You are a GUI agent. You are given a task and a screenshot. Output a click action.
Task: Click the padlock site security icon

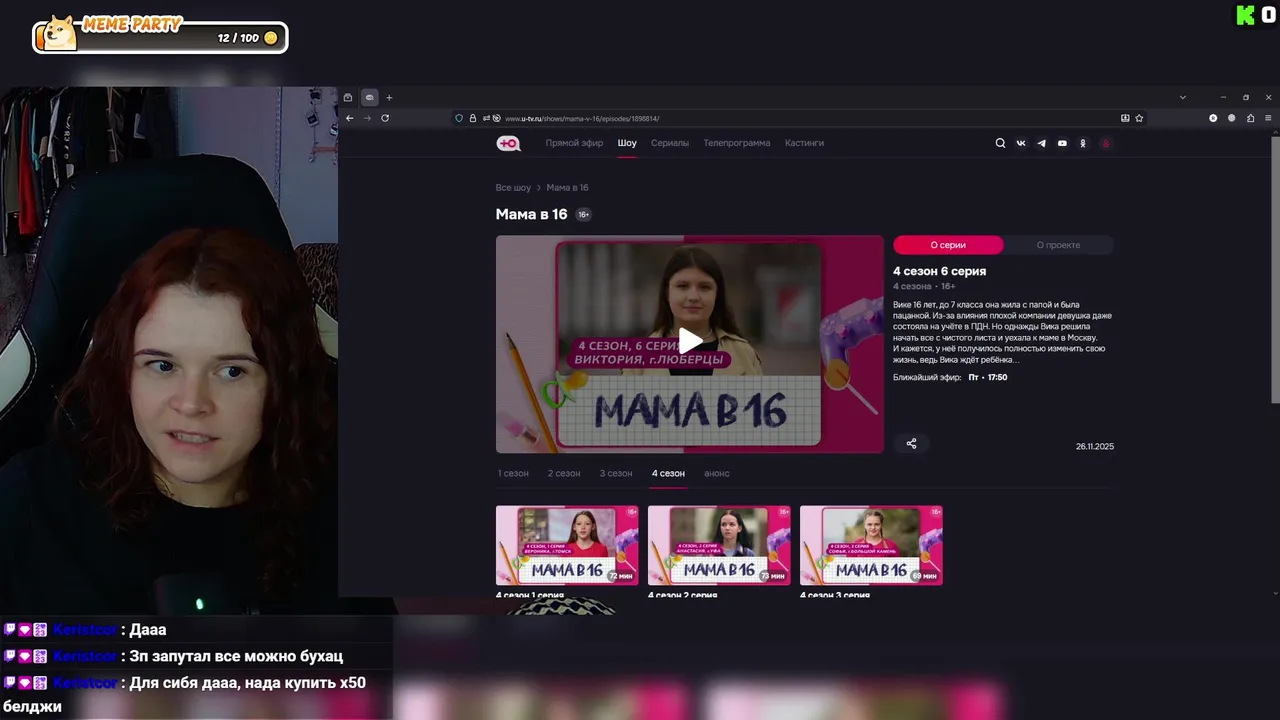(473, 118)
